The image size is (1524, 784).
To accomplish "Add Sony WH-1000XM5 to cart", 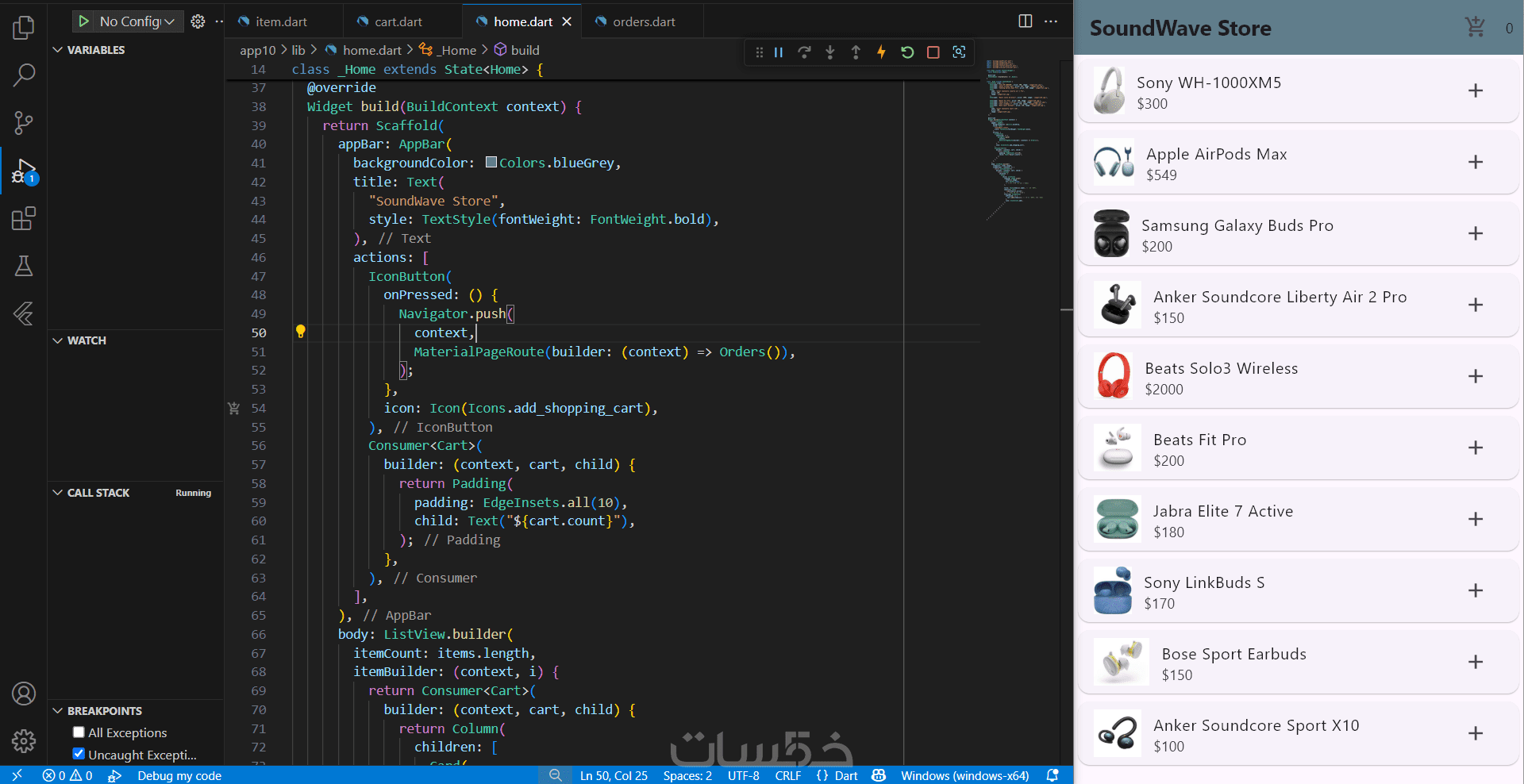I will click(1476, 90).
